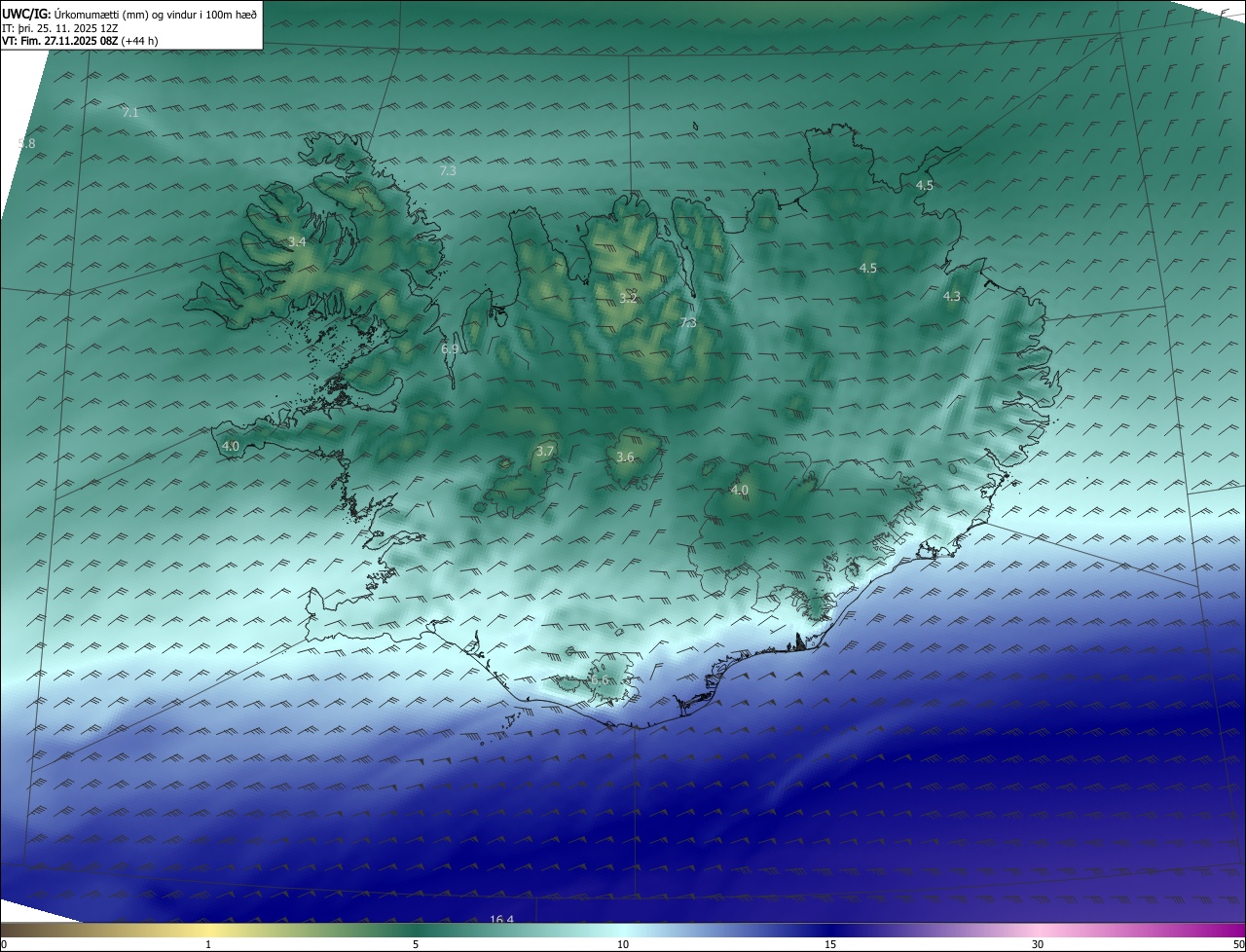1246x952 pixels.
Task: Click the 30 tick on color scale
Action: click(1038, 944)
